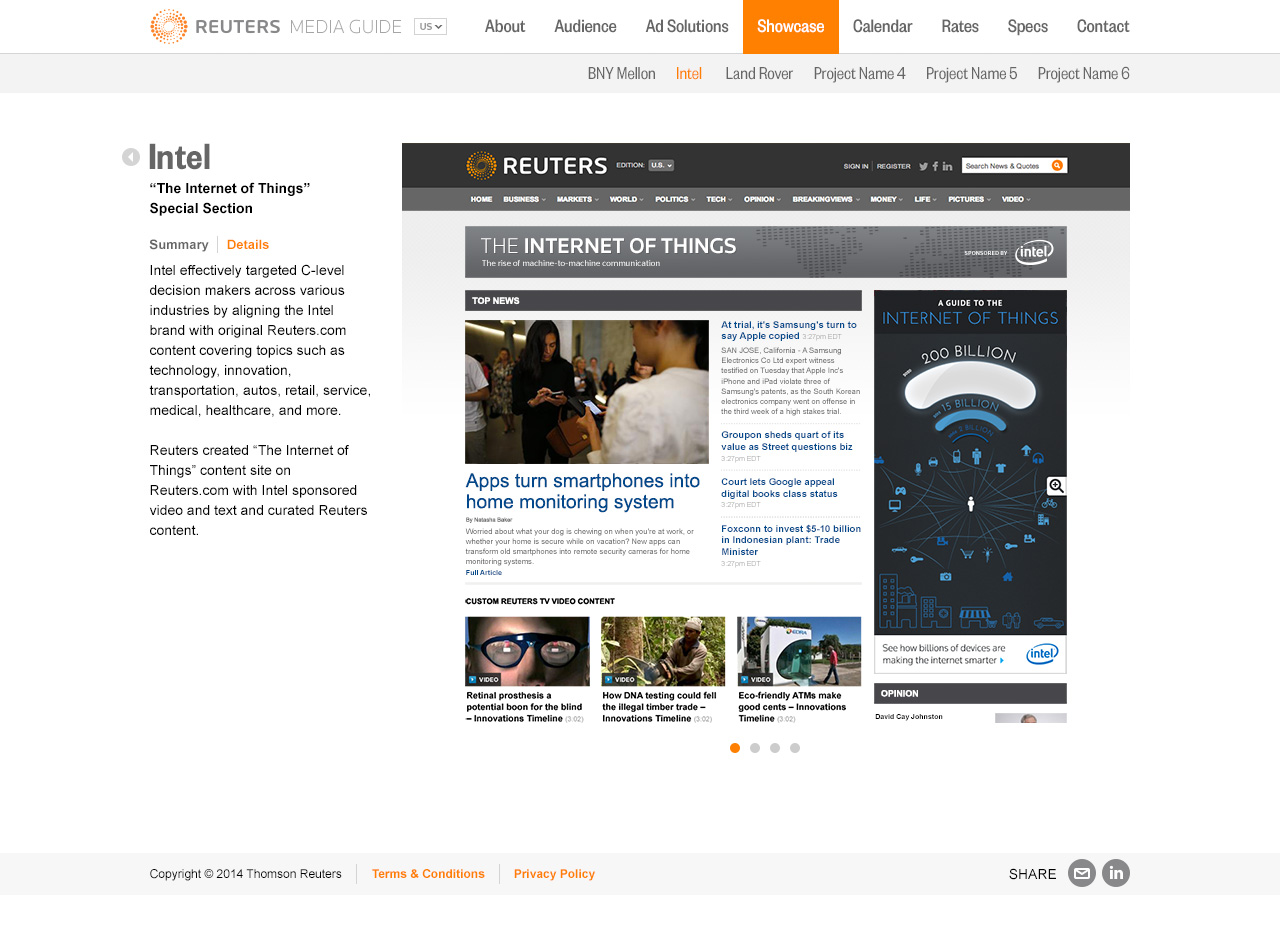Share page via email icon
The height and width of the screenshot is (935, 1280).
click(x=1082, y=873)
